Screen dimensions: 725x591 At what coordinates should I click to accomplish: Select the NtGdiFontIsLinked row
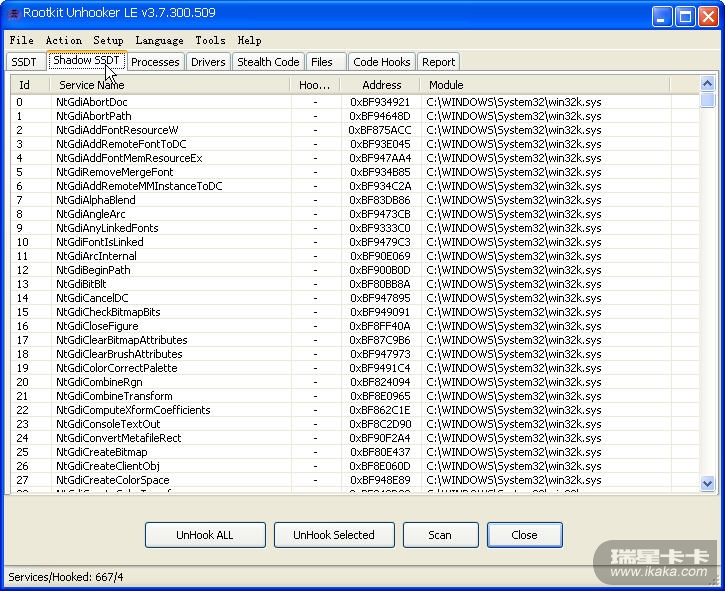tap(355, 242)
